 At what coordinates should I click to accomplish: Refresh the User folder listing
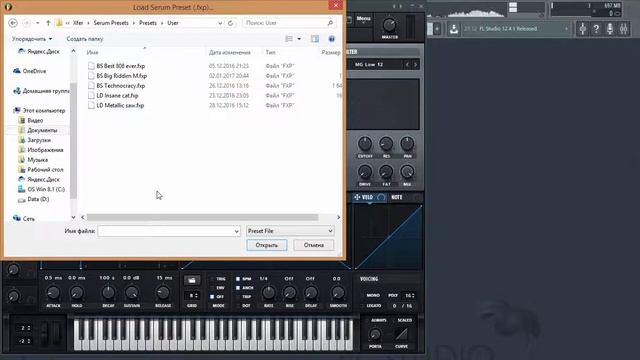click(231, 23)
